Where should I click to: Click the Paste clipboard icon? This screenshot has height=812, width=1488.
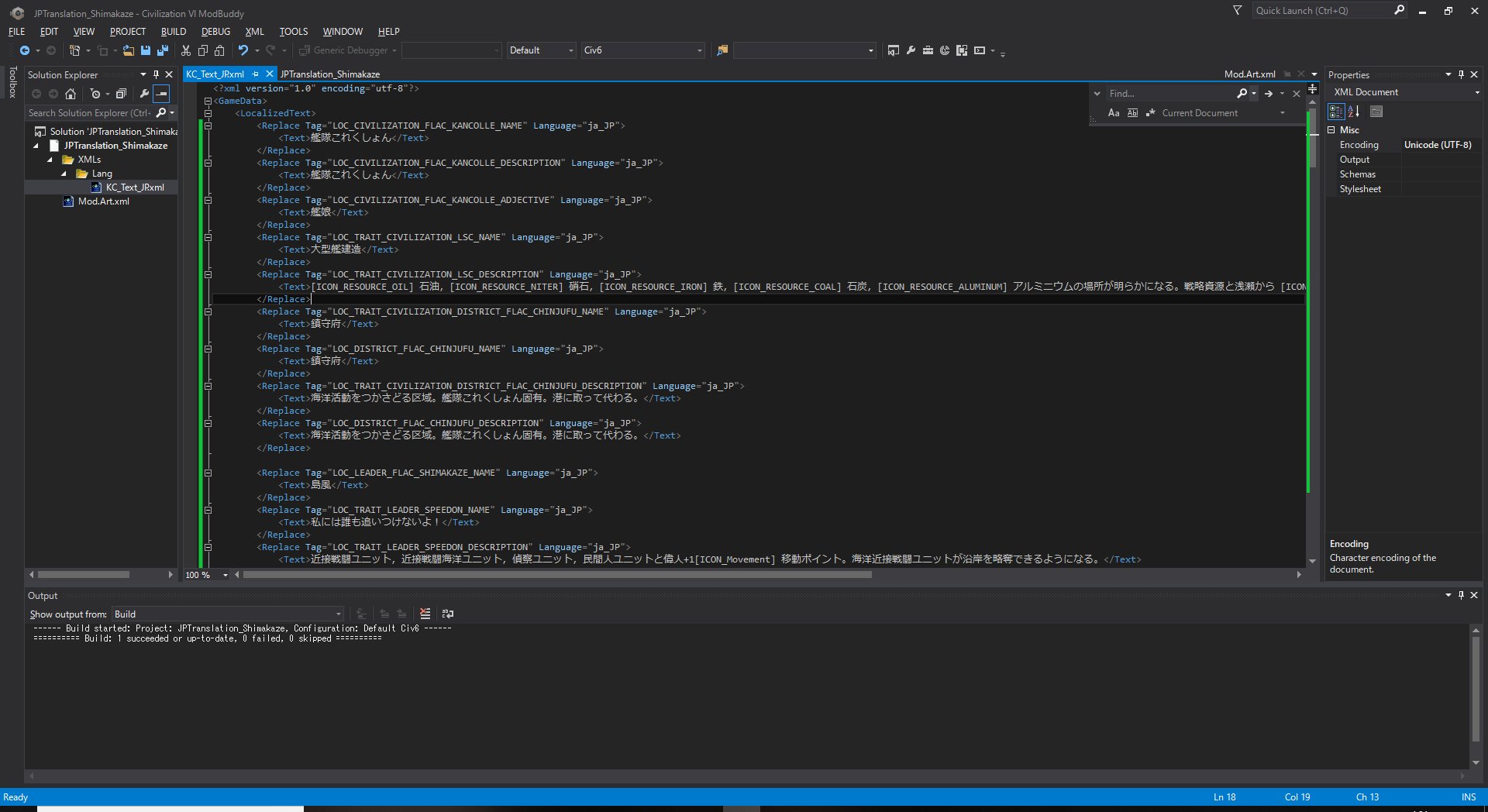[x=220, y=50]
